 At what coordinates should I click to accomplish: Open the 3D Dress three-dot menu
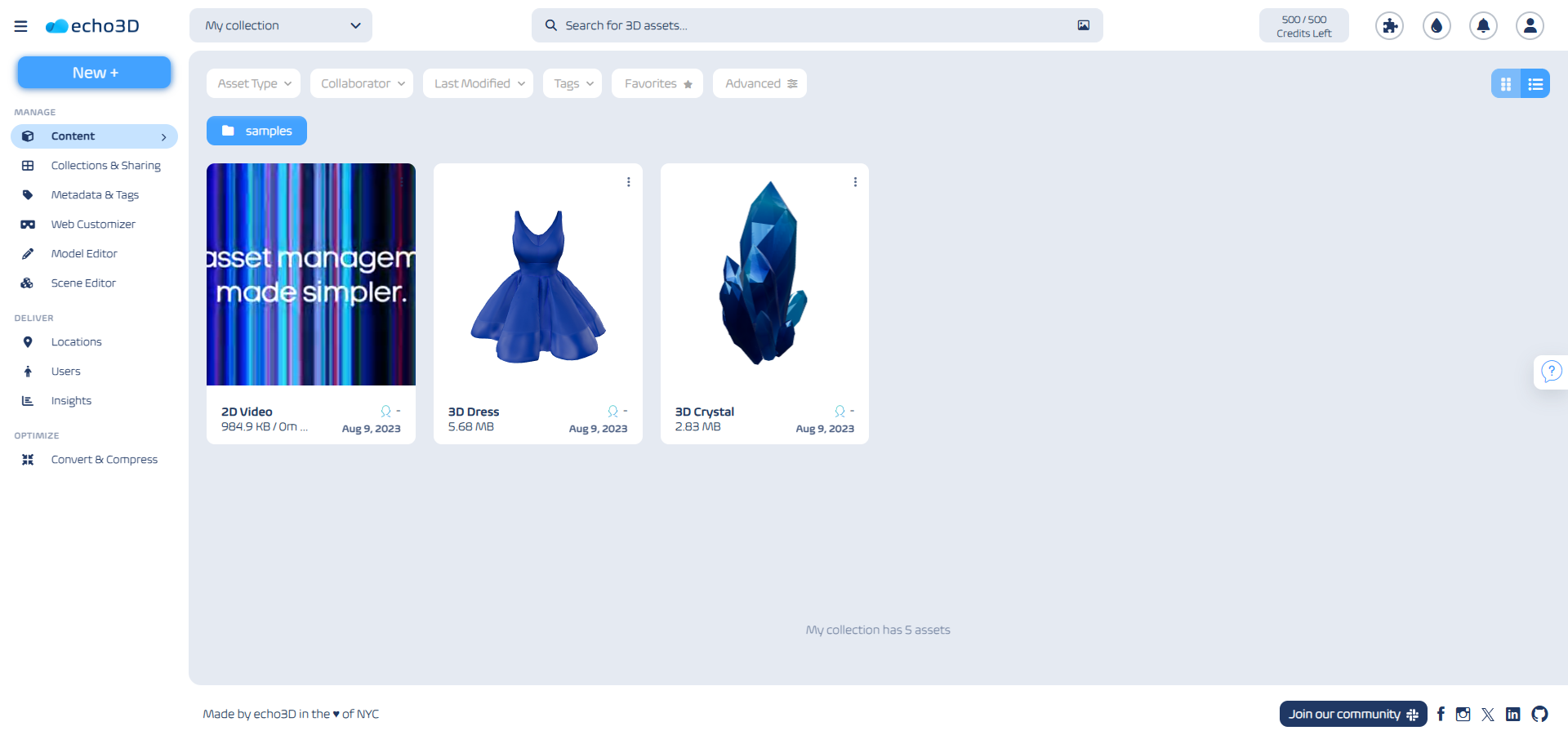(x=628, y=182)
